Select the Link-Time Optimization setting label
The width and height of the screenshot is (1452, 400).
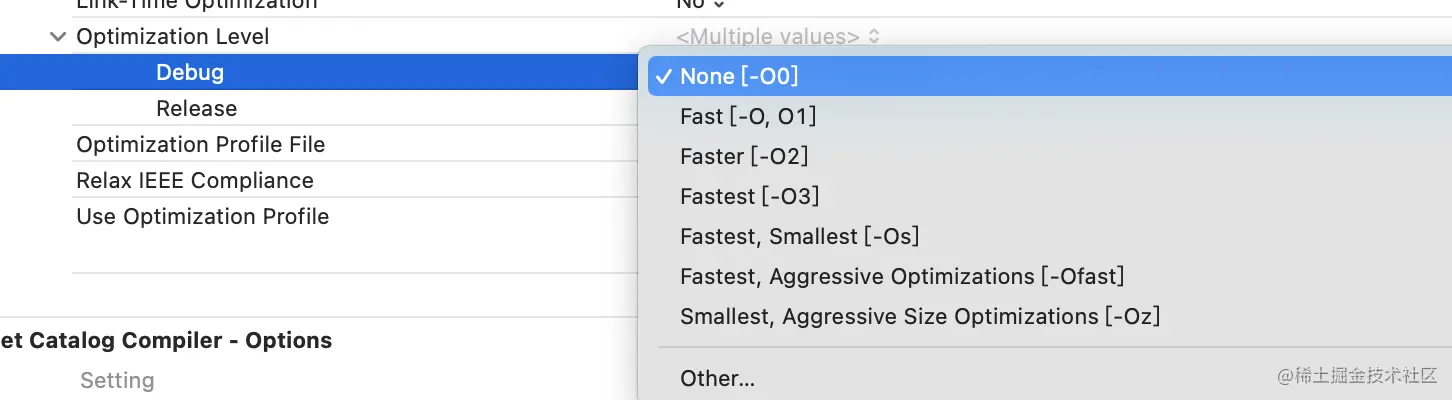[x=196, y=4]
